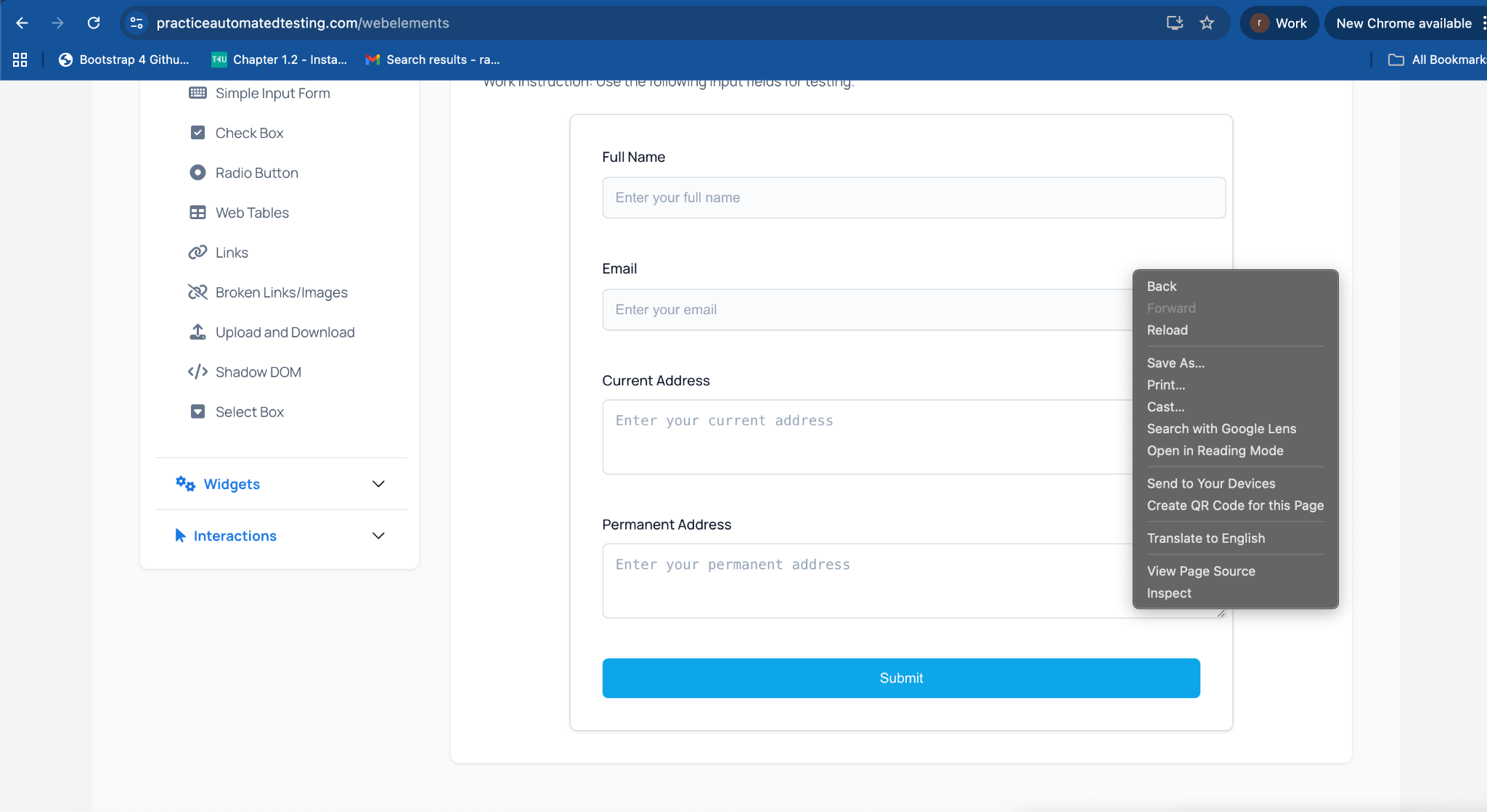Click the Upload and Download icon

[197, 332]
